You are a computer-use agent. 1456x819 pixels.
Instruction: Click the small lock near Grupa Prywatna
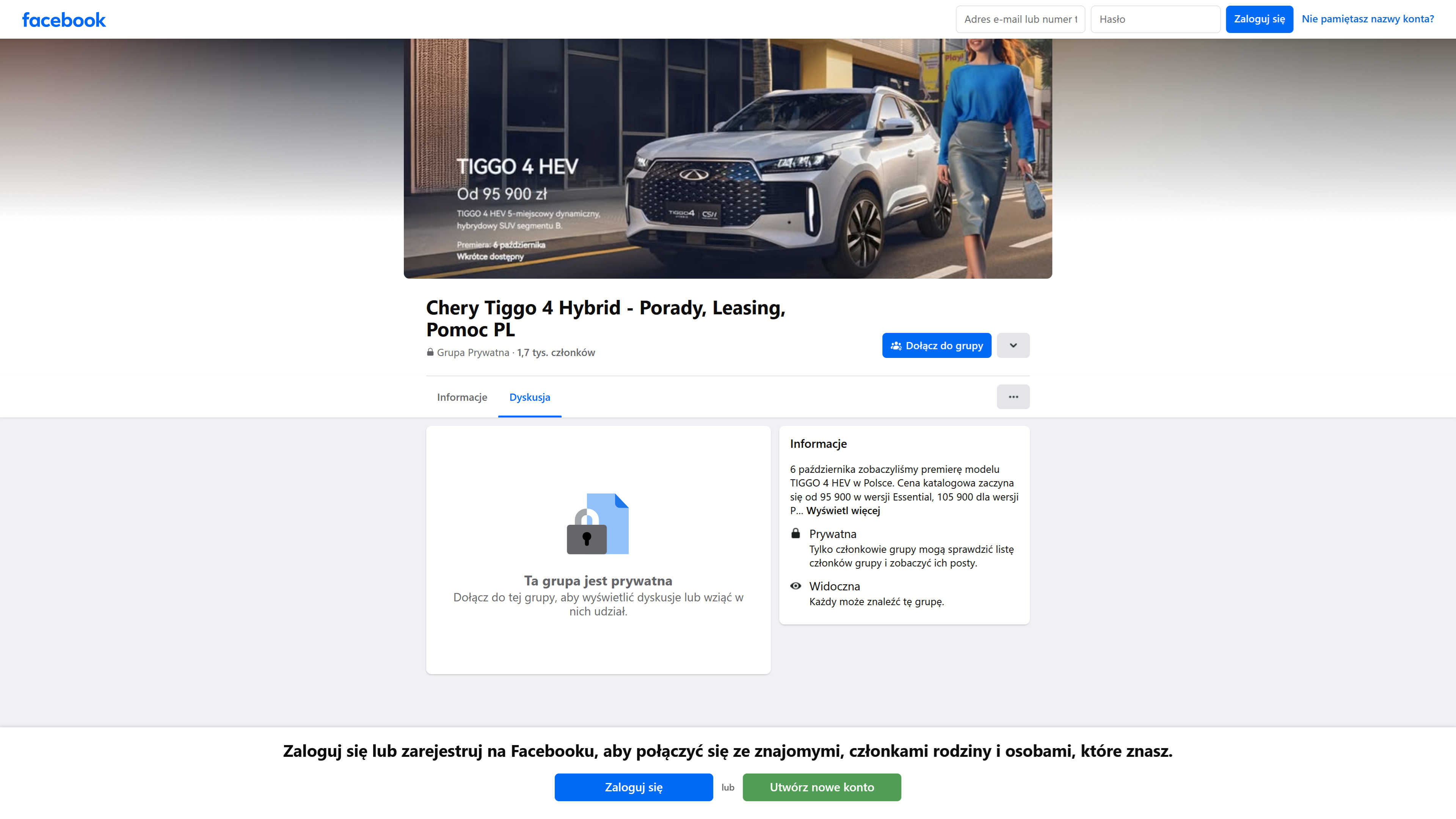click(x=430, y=352)
